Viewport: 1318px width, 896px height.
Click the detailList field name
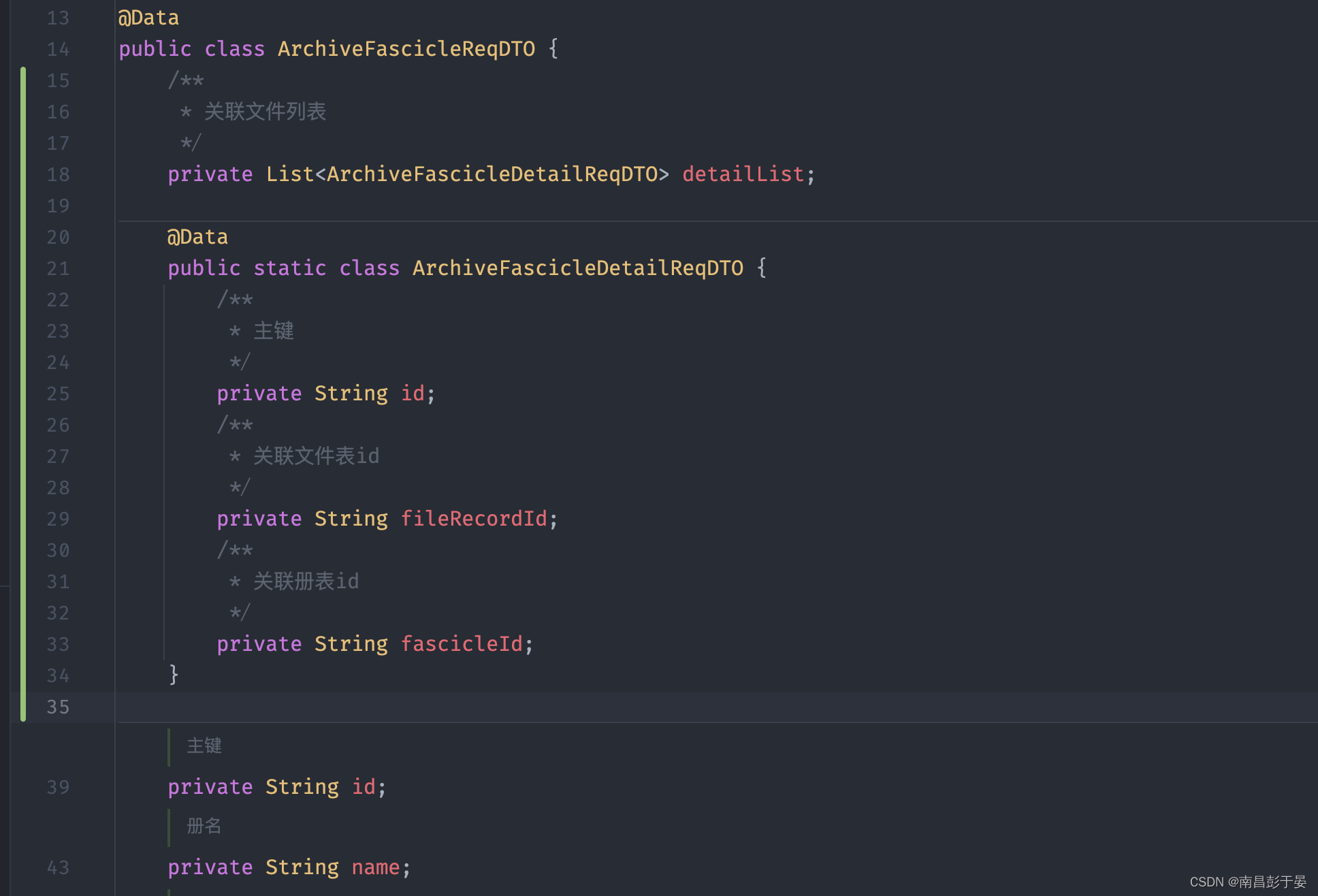[743, 174]
